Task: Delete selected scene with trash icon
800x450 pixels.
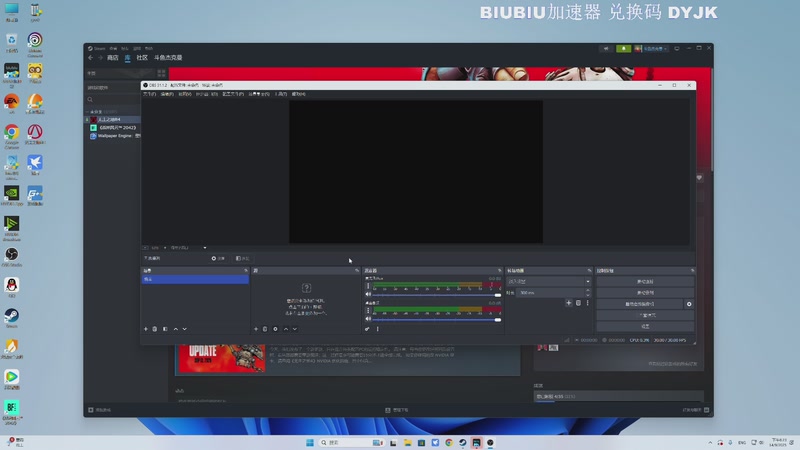Action: [x=155, y=329]
